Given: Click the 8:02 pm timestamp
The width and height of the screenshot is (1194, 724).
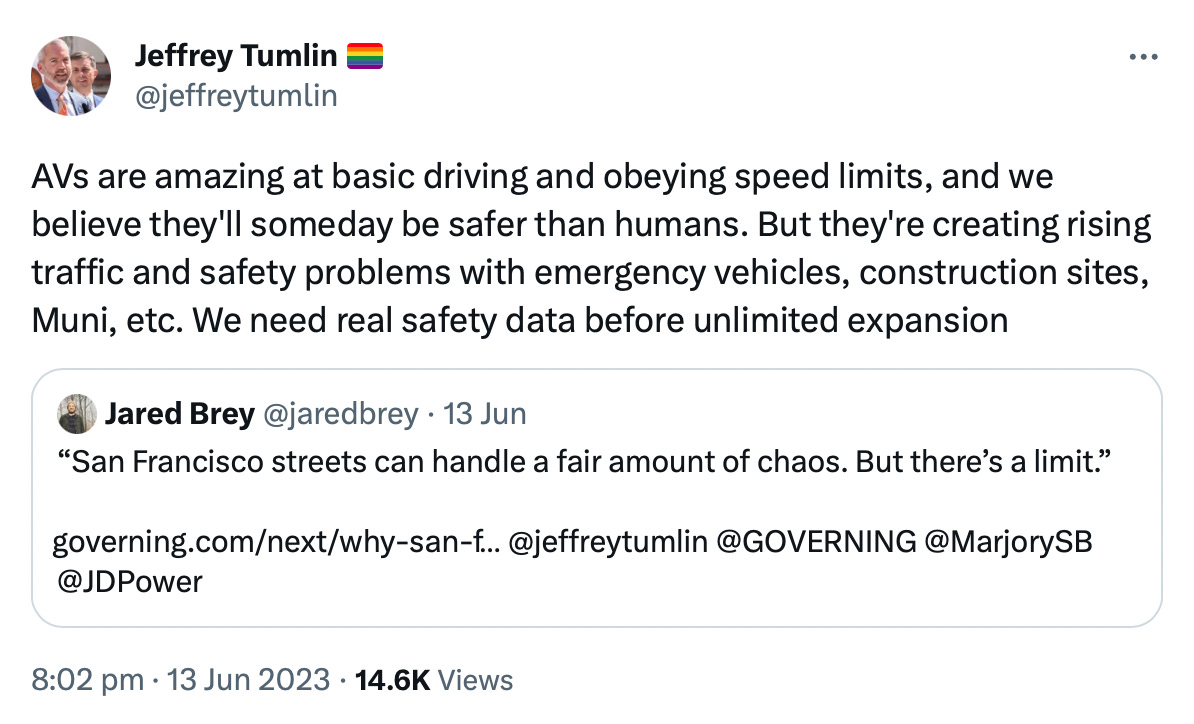Looking at the screenshot, I should tap(88, 680).
